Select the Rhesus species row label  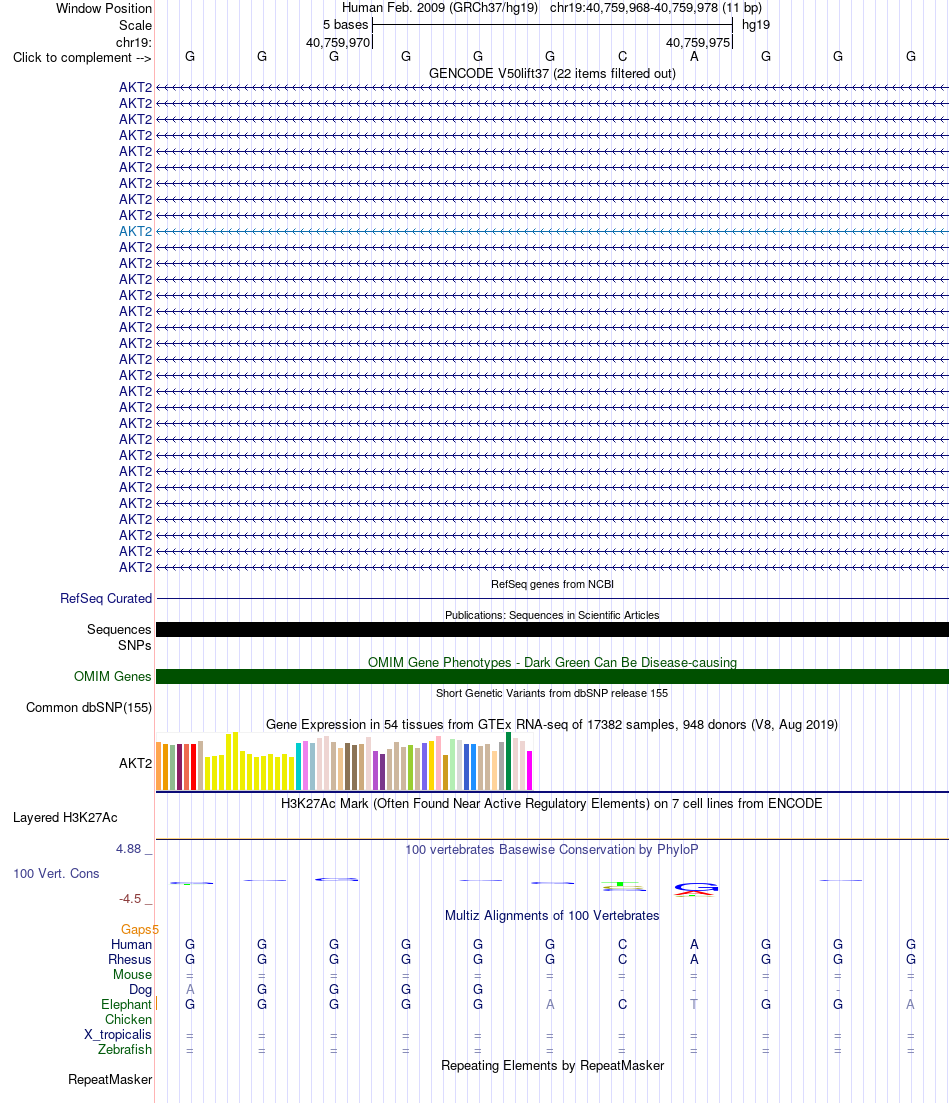click(x=130, y=959)
